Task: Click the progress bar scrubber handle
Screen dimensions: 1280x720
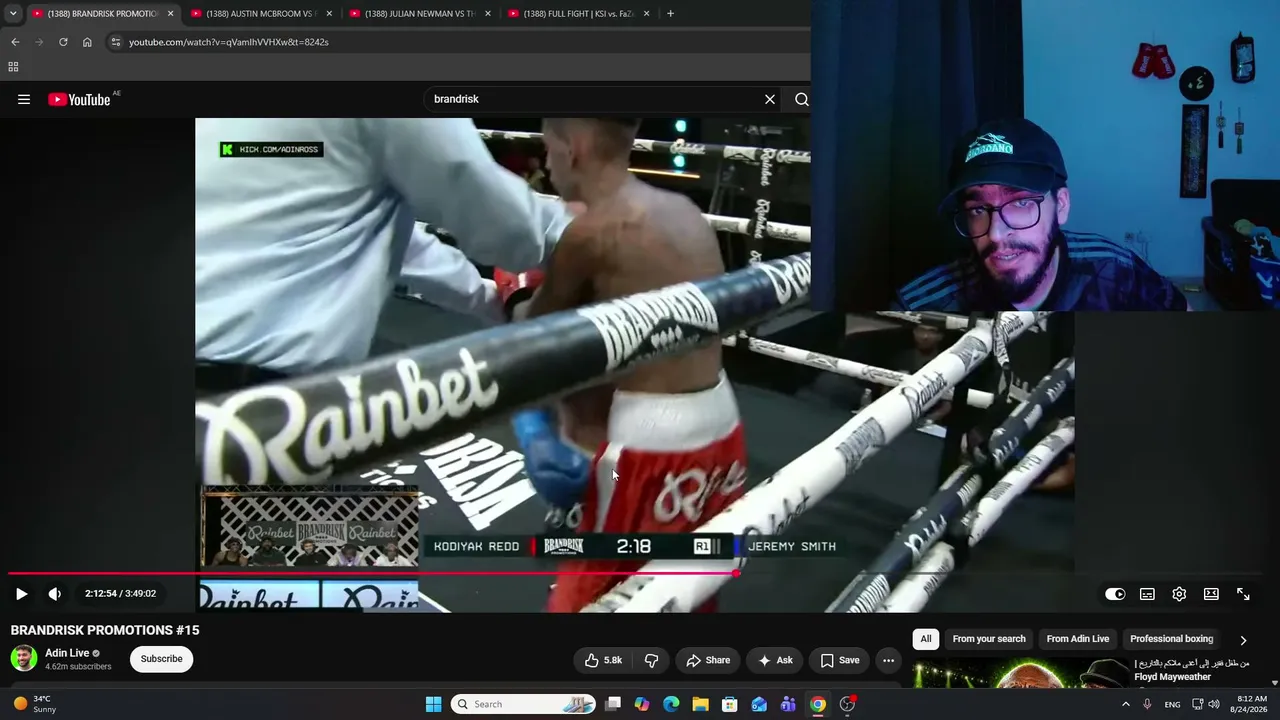Action: (x=737, y=573)
